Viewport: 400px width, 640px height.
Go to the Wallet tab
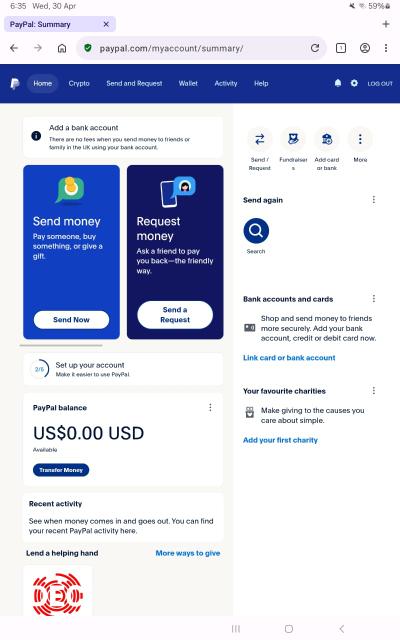pos(188,83)
